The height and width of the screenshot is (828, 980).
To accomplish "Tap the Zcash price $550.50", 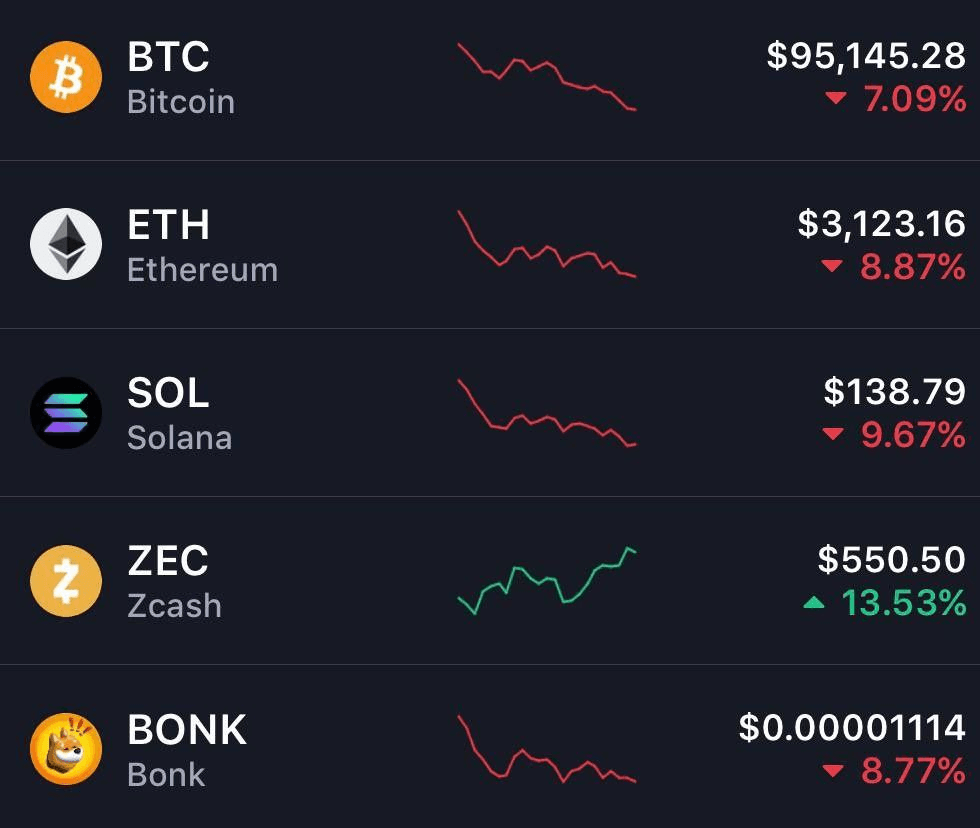I will pyautogui.click(x=891, y=560).
